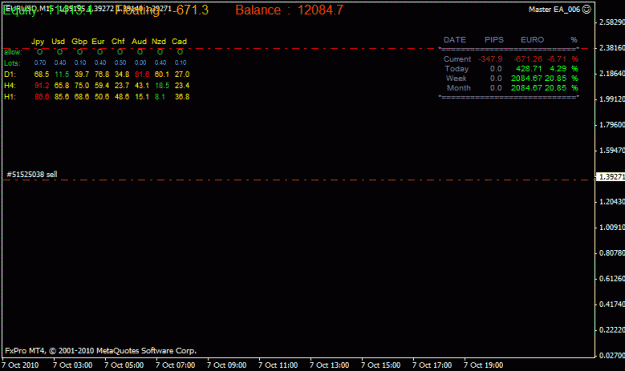
Task: Toggle the allow circle under Usd
Action: [60, 52]
